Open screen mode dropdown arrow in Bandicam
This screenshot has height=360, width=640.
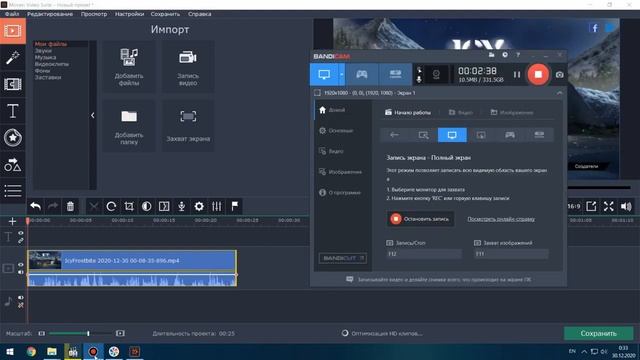(x=342, y=74)
